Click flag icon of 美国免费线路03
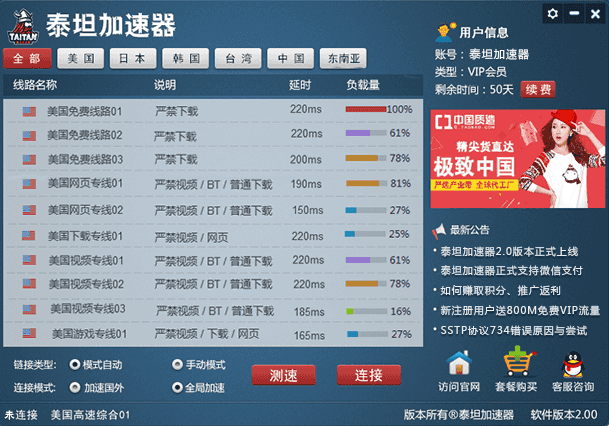Image resolution: width=609 pixels, height=426 pixels. click(x=29, y=160)
